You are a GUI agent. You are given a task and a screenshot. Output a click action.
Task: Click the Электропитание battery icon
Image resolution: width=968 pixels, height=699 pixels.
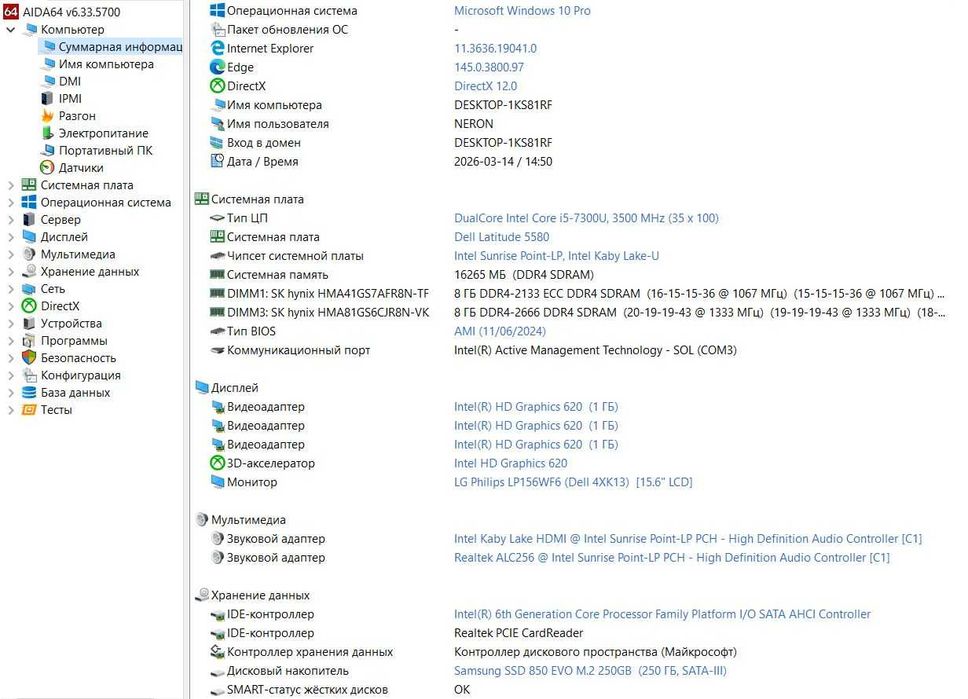48,133
